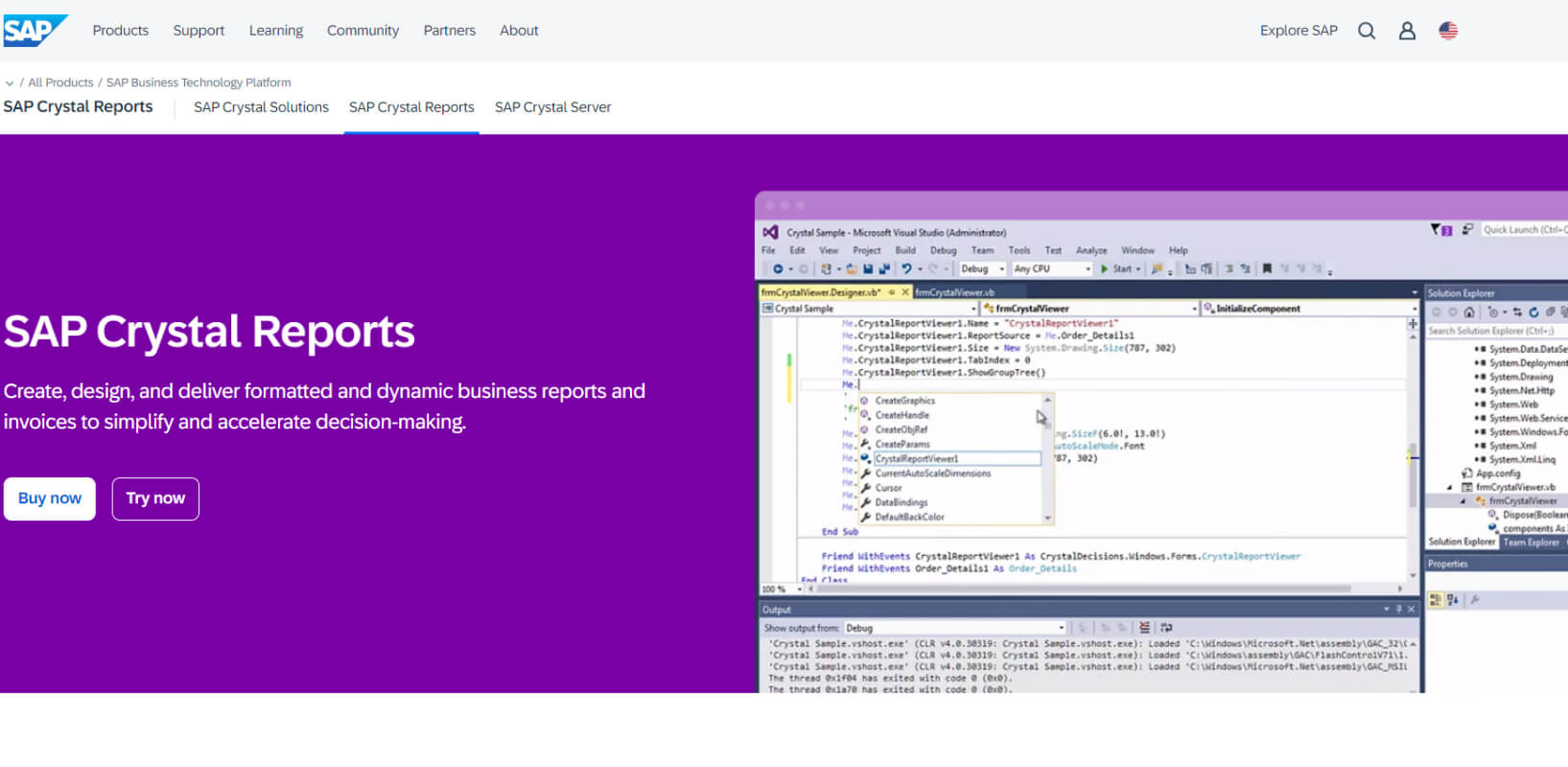Click the bookmark icon in Visual Studio toolbar

coord(1267,269)
